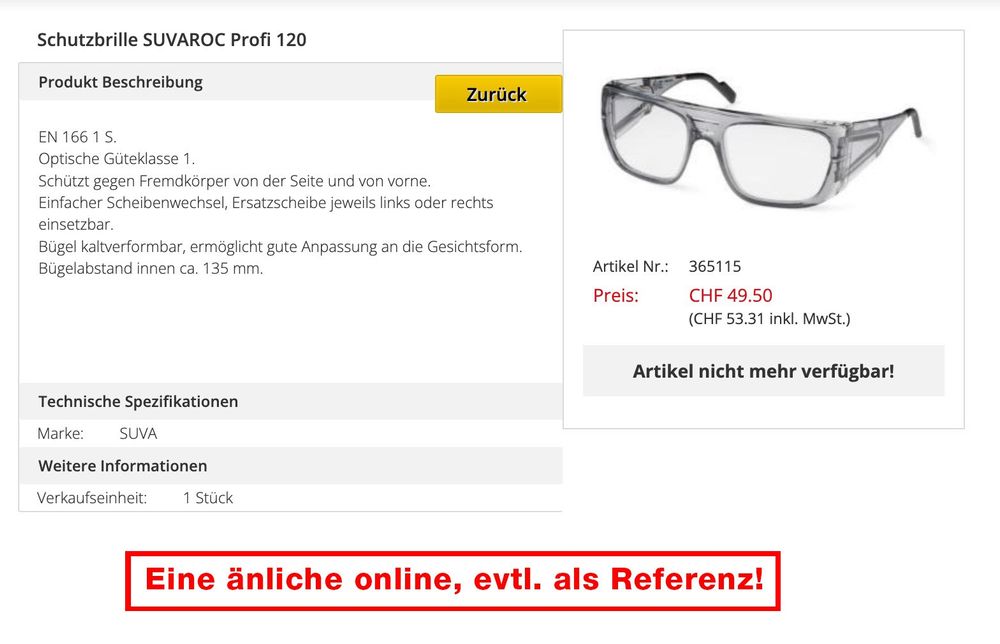The height and width of the screenshot is (644, 1000).
Task: Click the Artikel Nr. label
Action: click(631, 267)
